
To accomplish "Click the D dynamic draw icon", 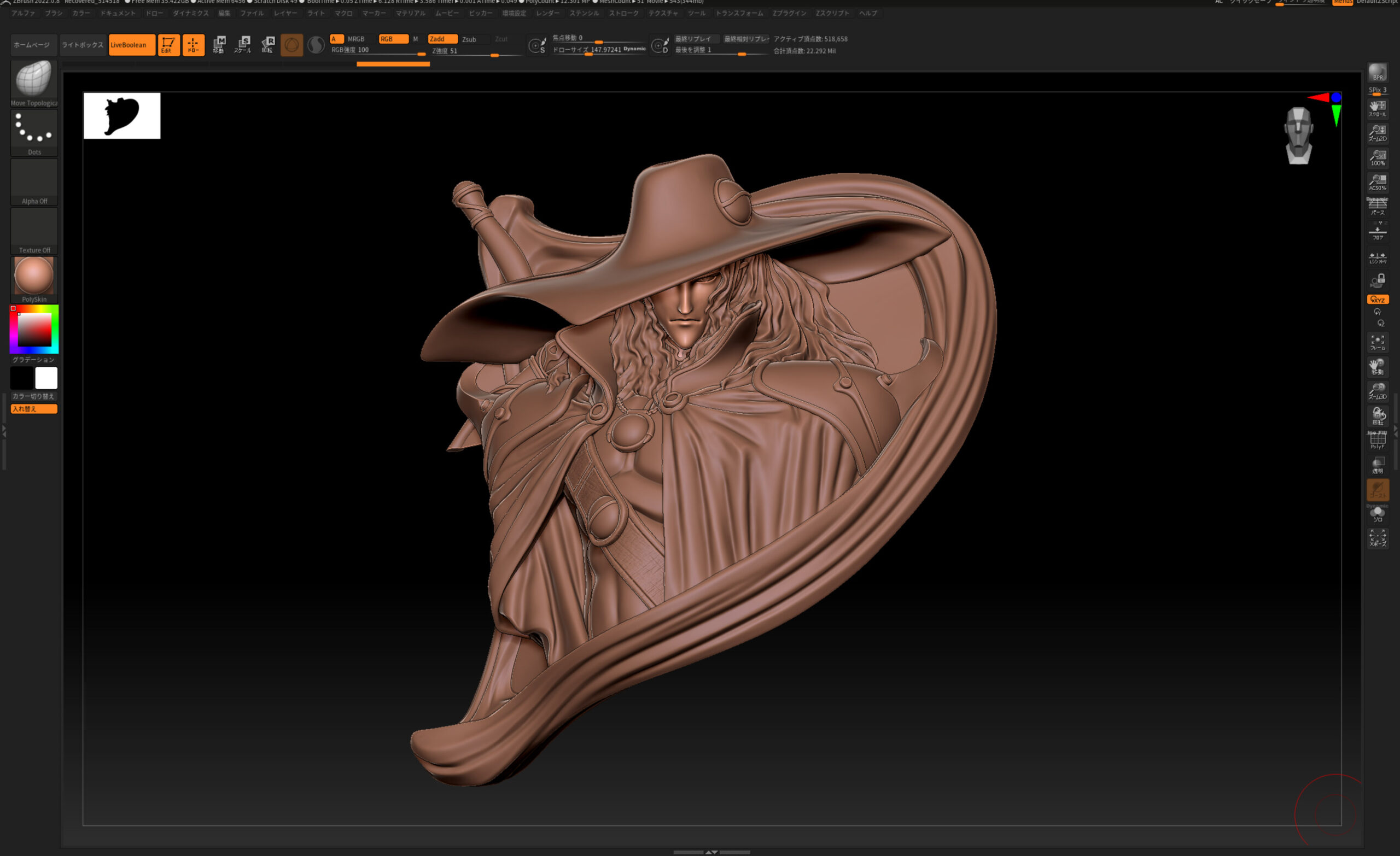I will 660,45.
